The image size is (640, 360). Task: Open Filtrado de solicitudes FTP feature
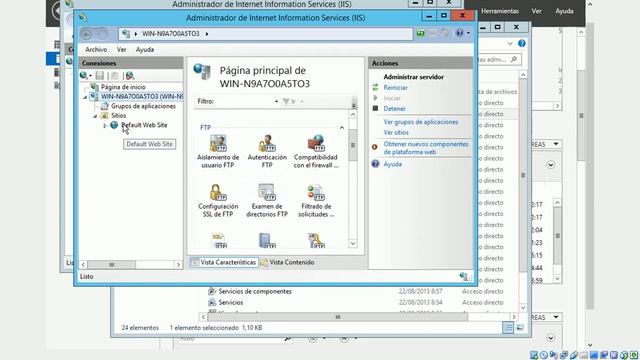(x=316, y=201)
